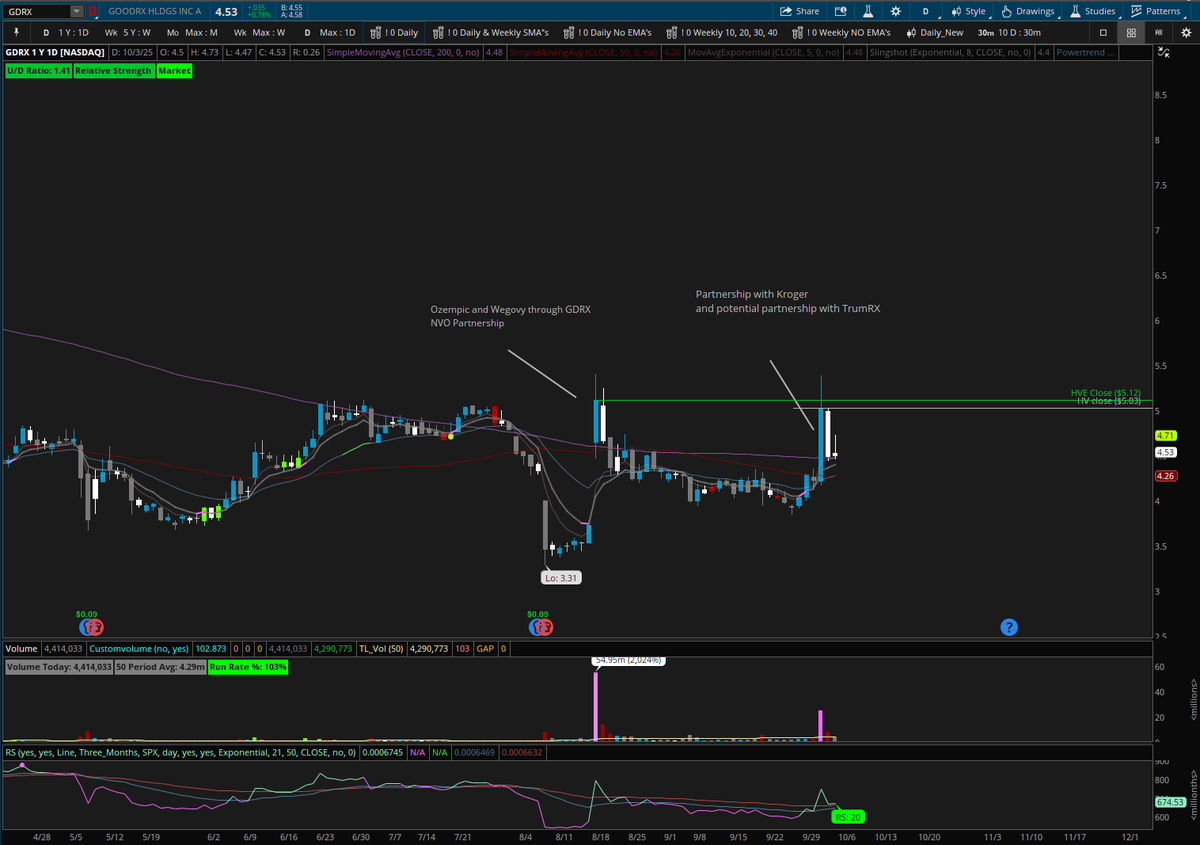The height and width of the screenshot is (845, 1200).
Task: Click the 674.53 value tag on RS axis
Action: tap(1169, 802)
